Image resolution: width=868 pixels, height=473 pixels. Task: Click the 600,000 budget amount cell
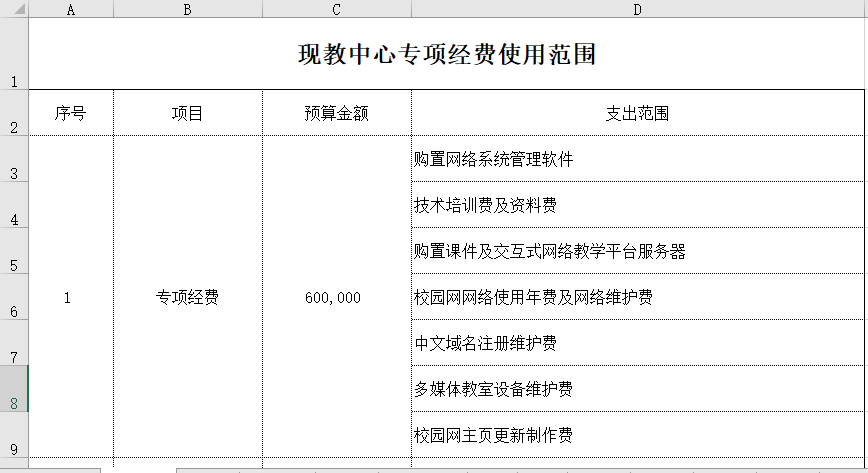tap(336, 297)
